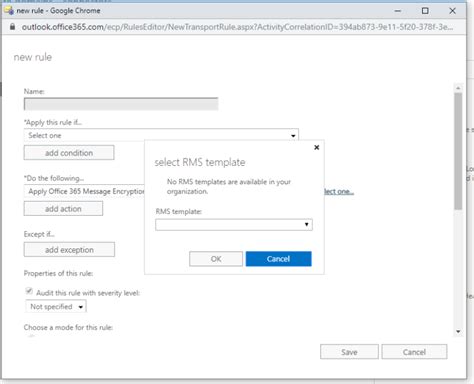Screen dimensions: 474x384
Task: Cancel the new rule window
Action: pyautogui.click(x=414, y=352)
